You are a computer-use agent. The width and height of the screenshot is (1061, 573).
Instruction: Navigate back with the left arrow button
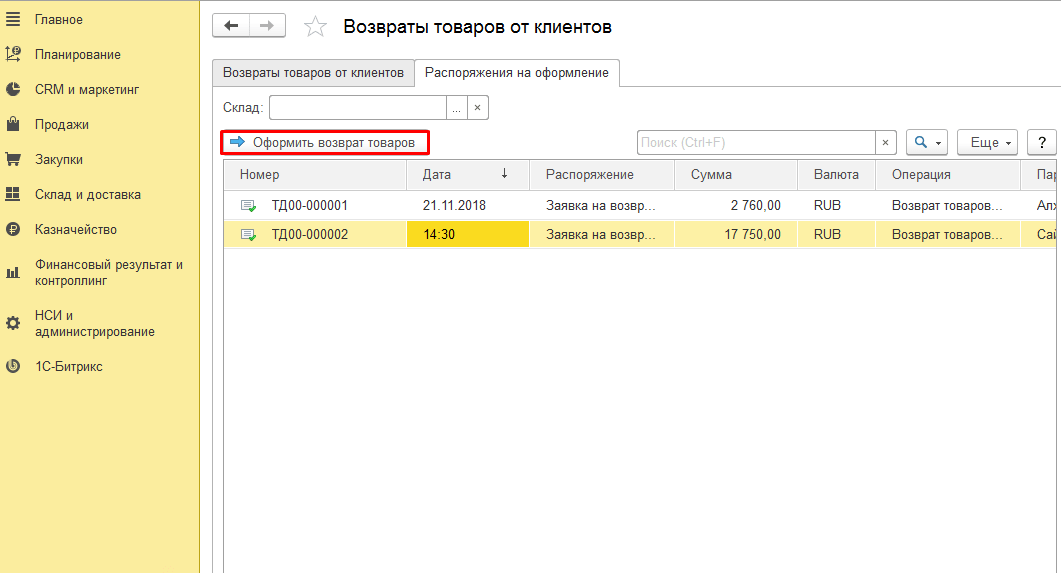(x=231, y=26)
